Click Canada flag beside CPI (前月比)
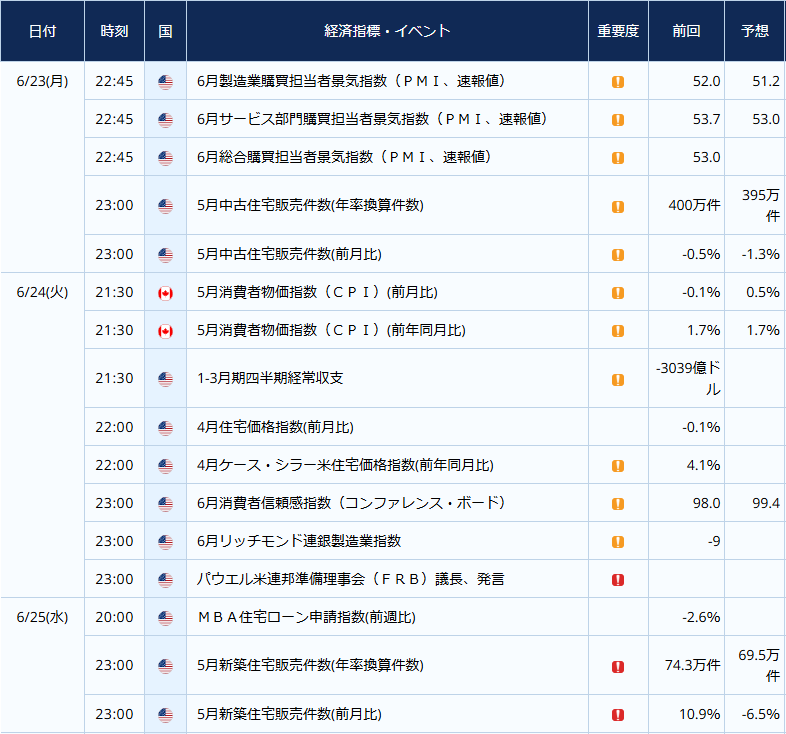 (x=165, y=293)
